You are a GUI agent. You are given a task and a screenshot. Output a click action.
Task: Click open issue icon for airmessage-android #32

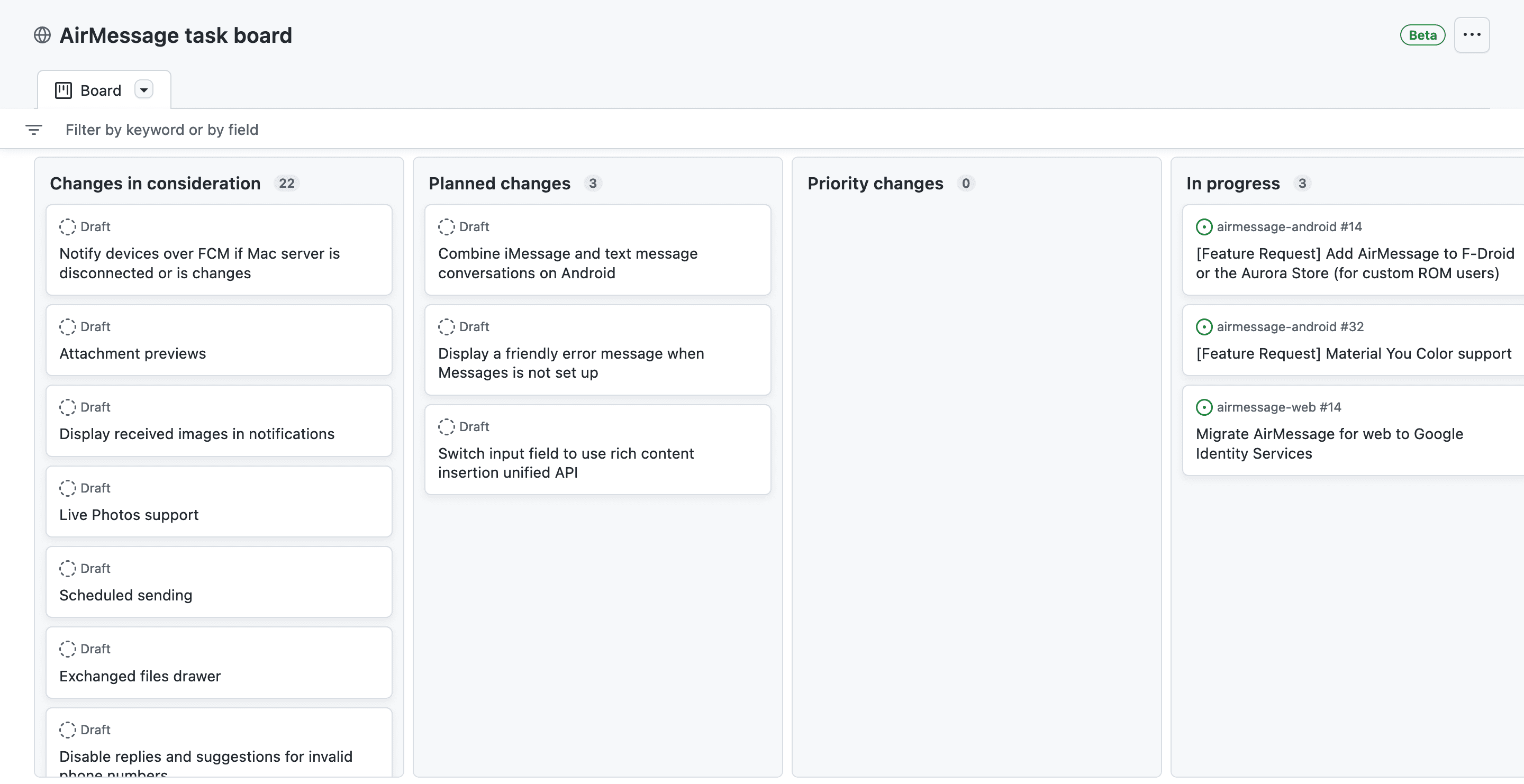pos(1204,326)
